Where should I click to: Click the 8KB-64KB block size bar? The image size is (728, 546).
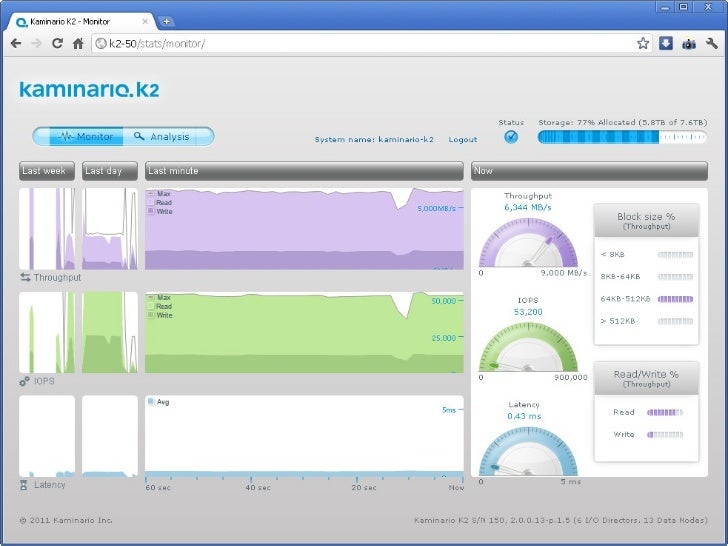pos(676,277)
